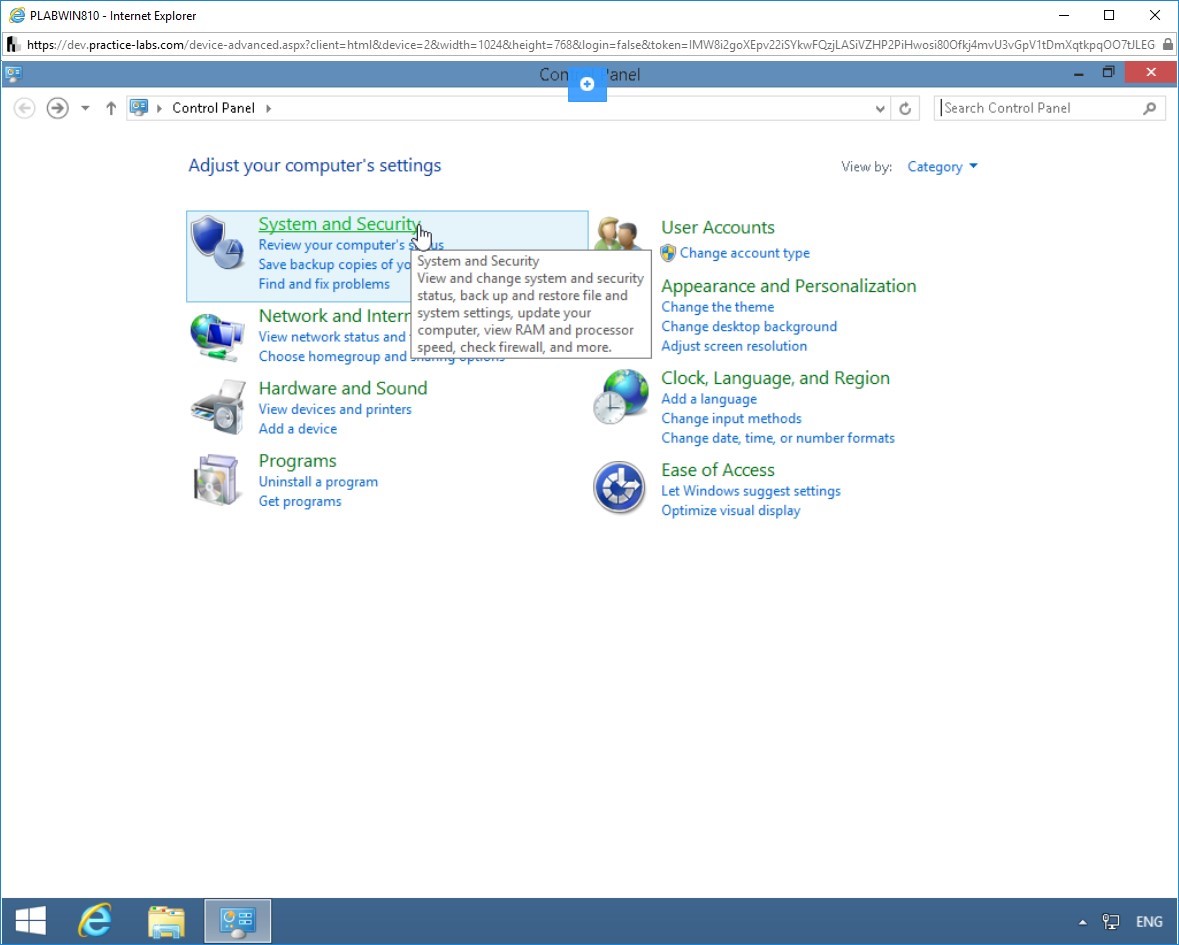Image resolution: width=1179 pixels, height=945 pixels.
Task: Click the Control Panel taskbar button
Action: point(238,922)
